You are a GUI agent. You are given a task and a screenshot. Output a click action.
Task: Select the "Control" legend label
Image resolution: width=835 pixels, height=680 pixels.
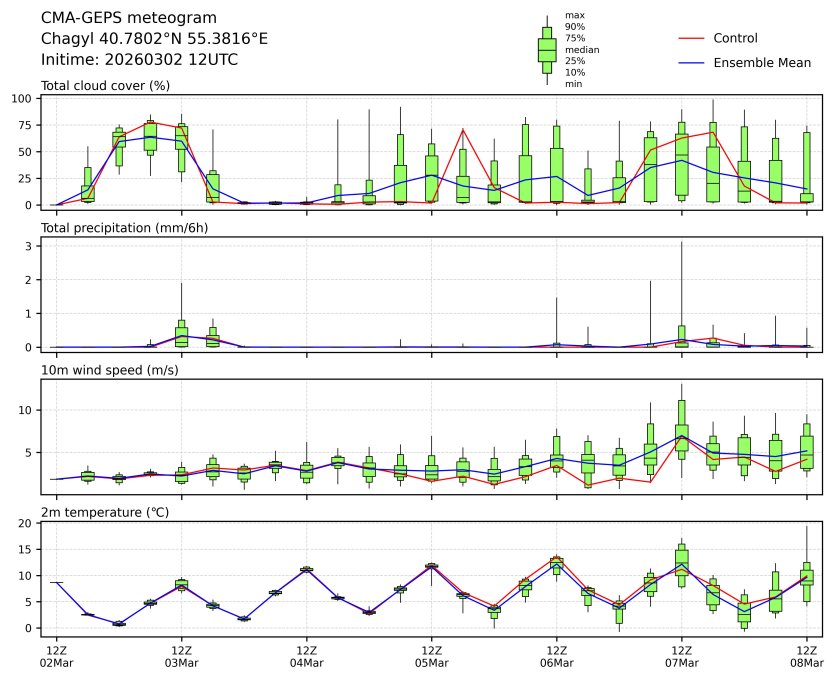click(x=735, y=38)
